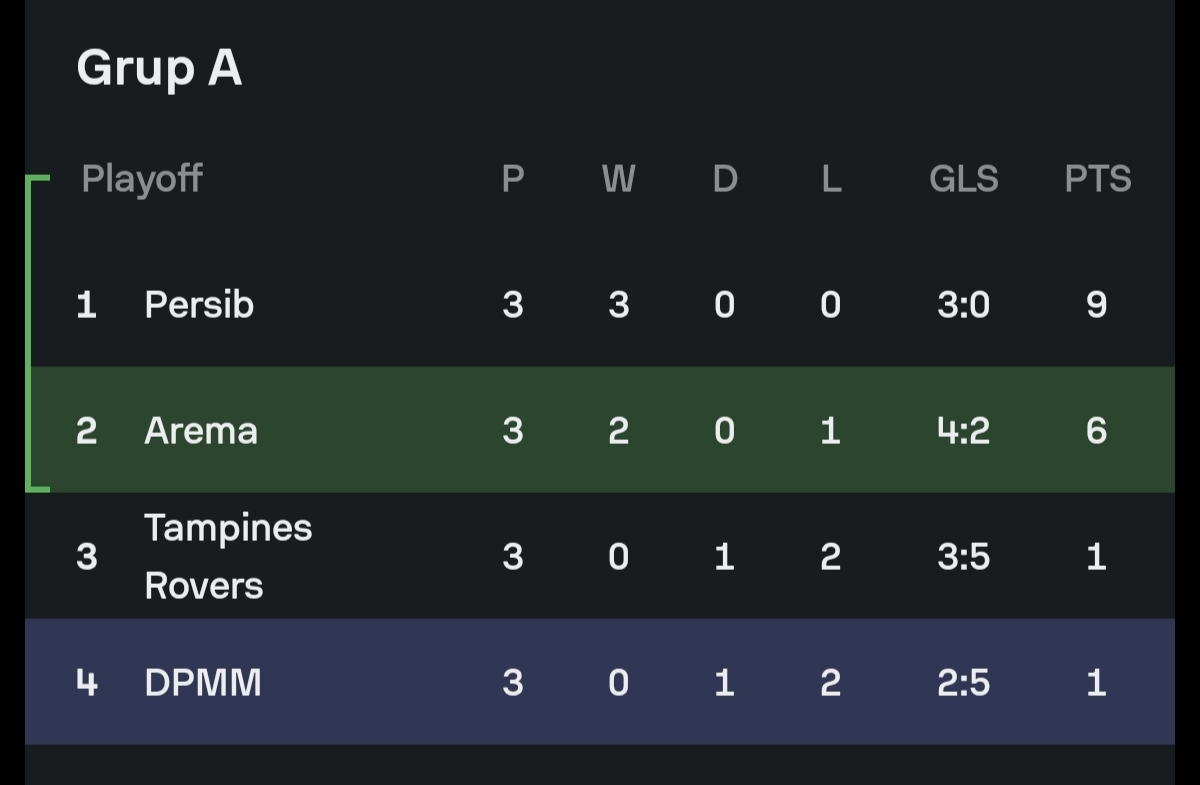The height and width of the screenshot is (785, 1200).
Task: Select Arema's 4:2 goals value
Action: (964, 430)
